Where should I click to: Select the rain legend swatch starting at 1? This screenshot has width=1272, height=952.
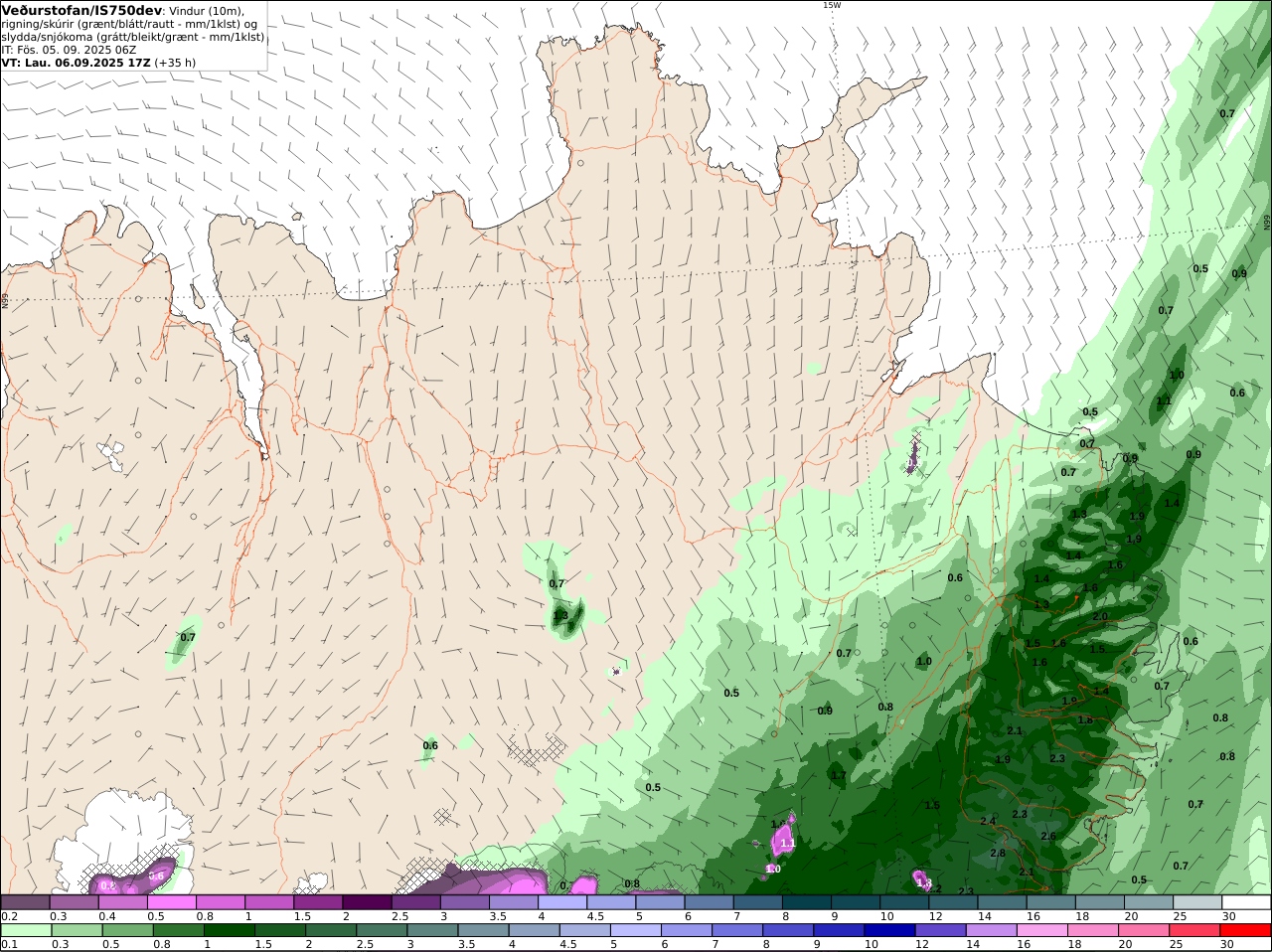[230, 930]
